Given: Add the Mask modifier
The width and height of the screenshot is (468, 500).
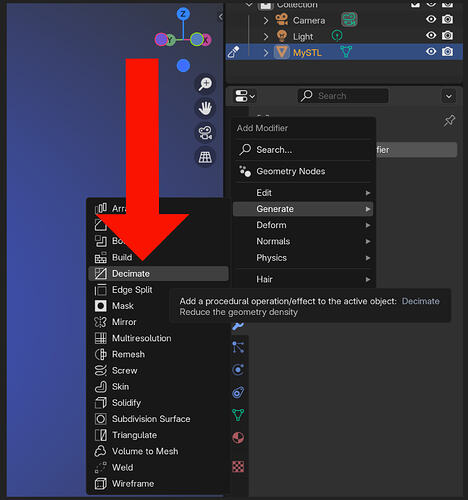Looking at the screenshot, I should tap(158, 306).
